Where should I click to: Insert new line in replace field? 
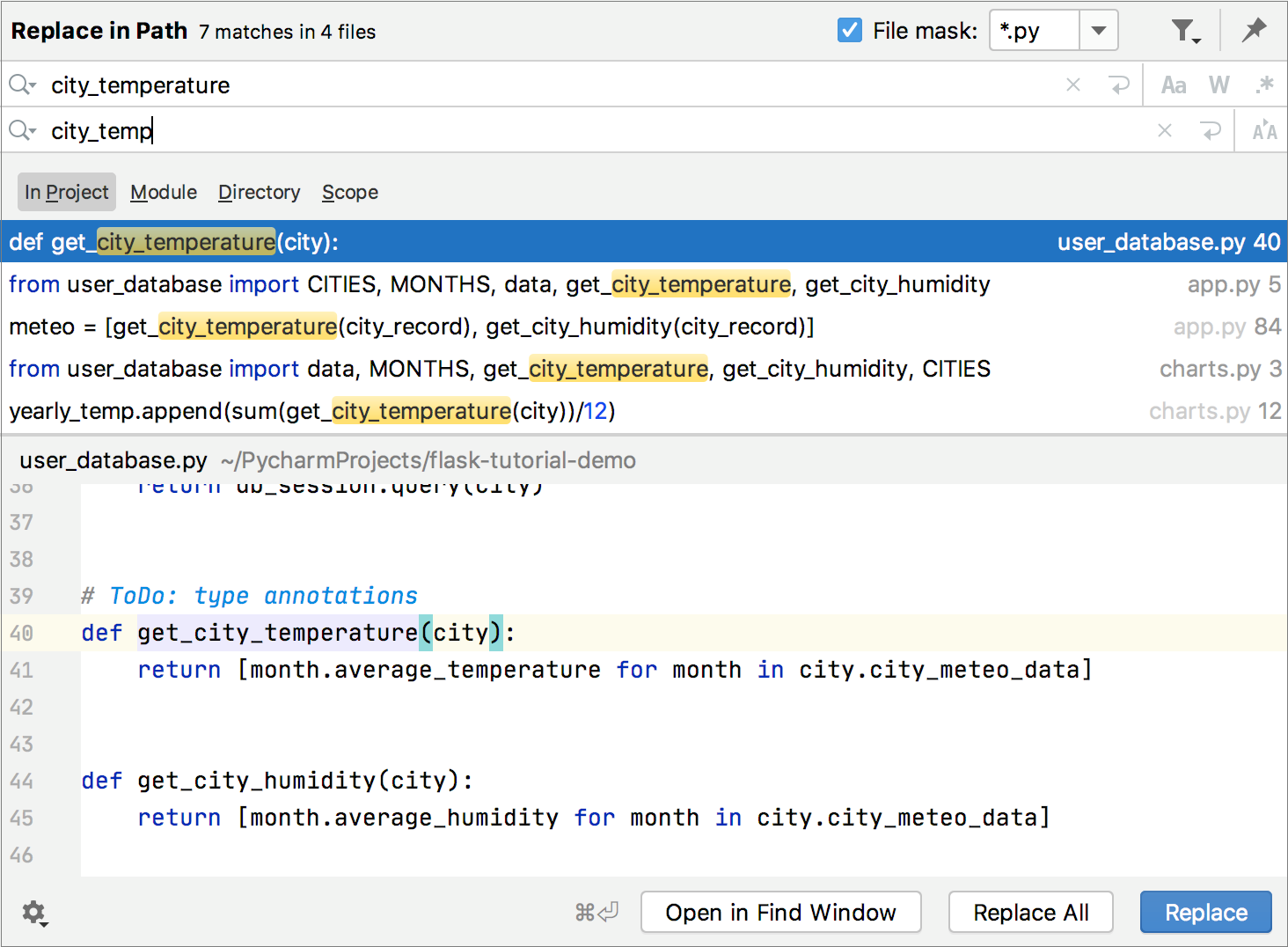click(x=1211, y=131)
